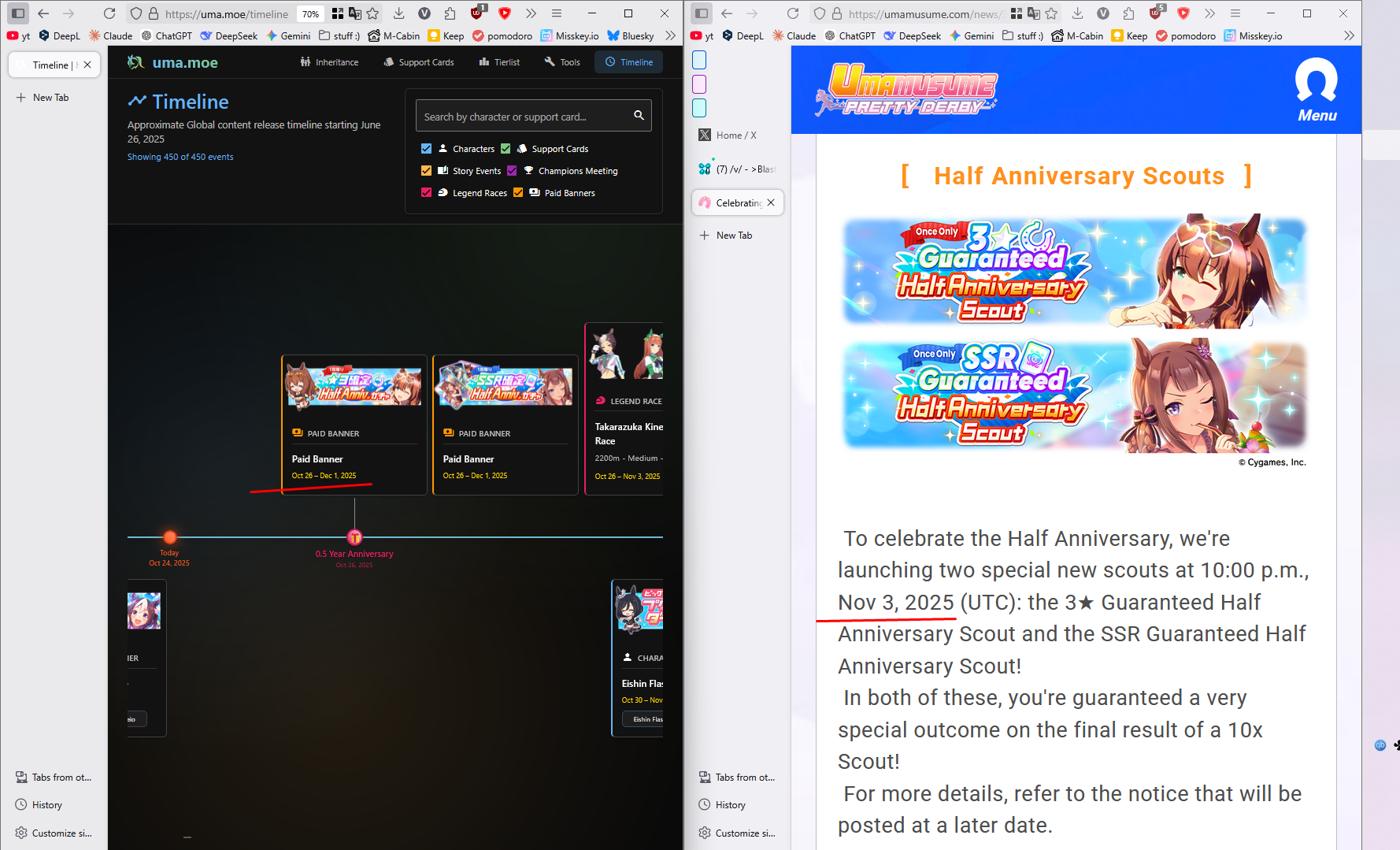Screen dimensions: 1400x850
Task: Open the SSR Half Anniv paid banner thumbnail
Action: [506, 385]
